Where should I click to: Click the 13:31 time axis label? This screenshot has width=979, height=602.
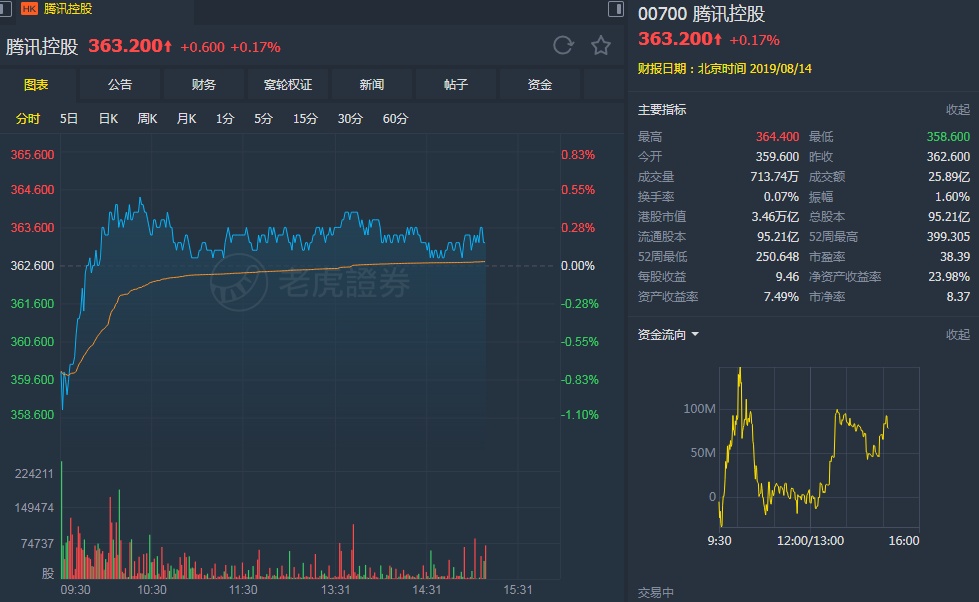coord(335,590)
